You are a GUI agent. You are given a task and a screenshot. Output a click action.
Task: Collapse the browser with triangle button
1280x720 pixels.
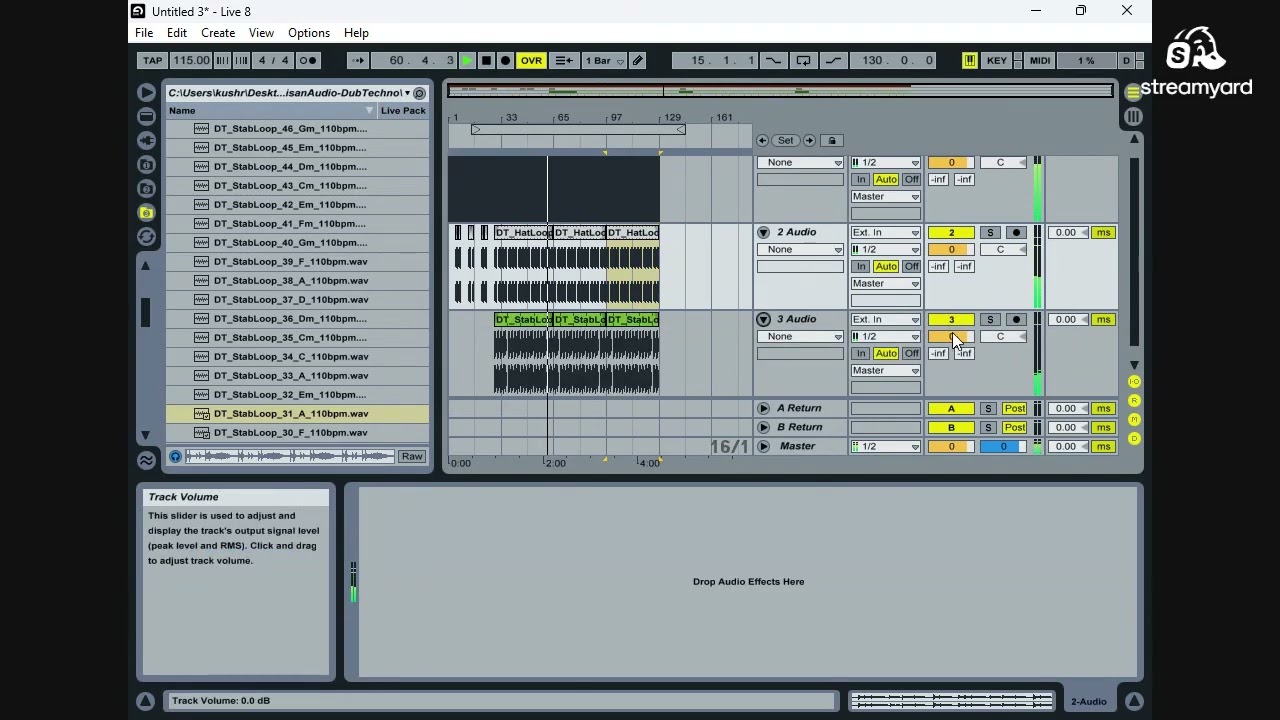coord(146,92)
